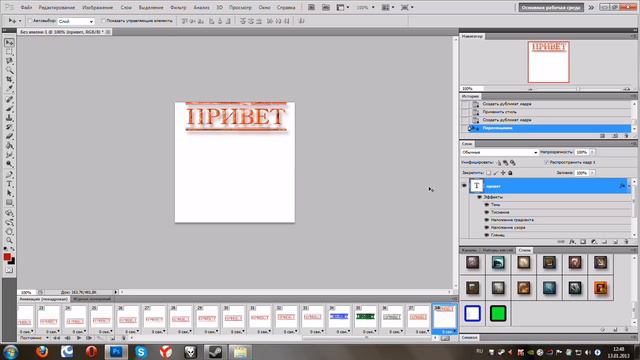Open the auto-select Layer/Group dropdown
This screenshot has width=640, height=360.
click(x=76, y=21)
